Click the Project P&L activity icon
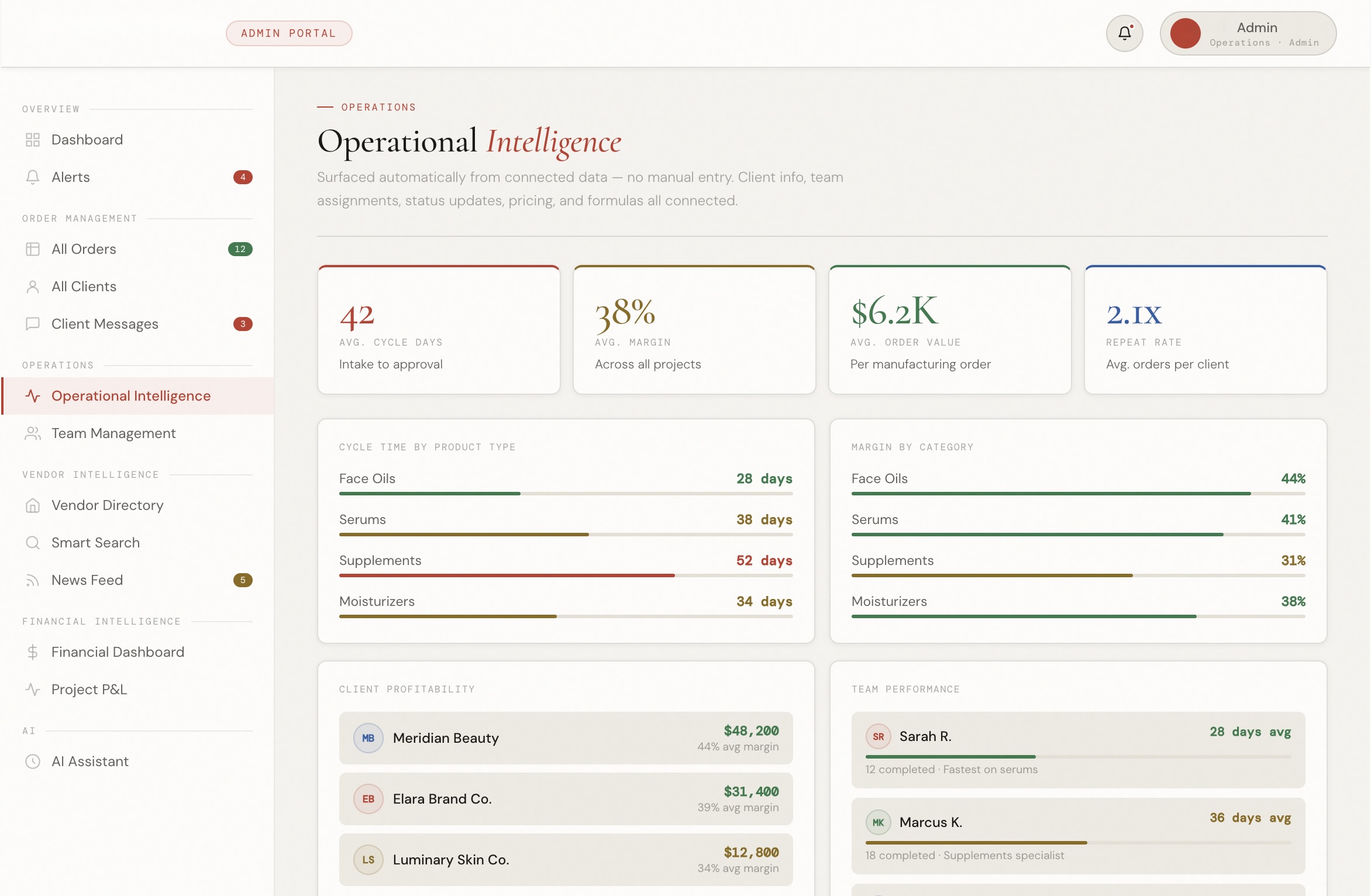Screen dimensions: 1371x896 [33, 690]
